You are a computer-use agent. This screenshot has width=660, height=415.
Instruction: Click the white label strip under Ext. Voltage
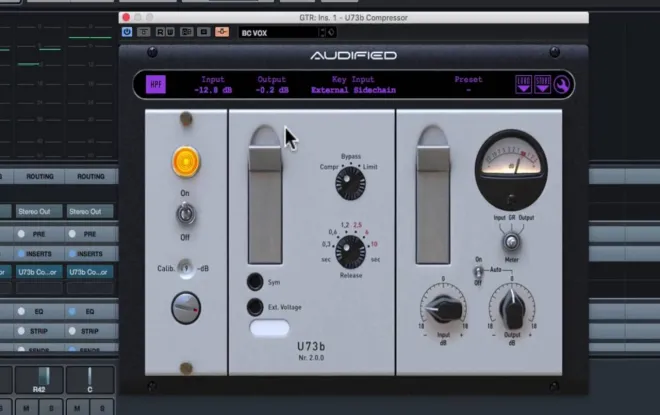click(269, 328)
